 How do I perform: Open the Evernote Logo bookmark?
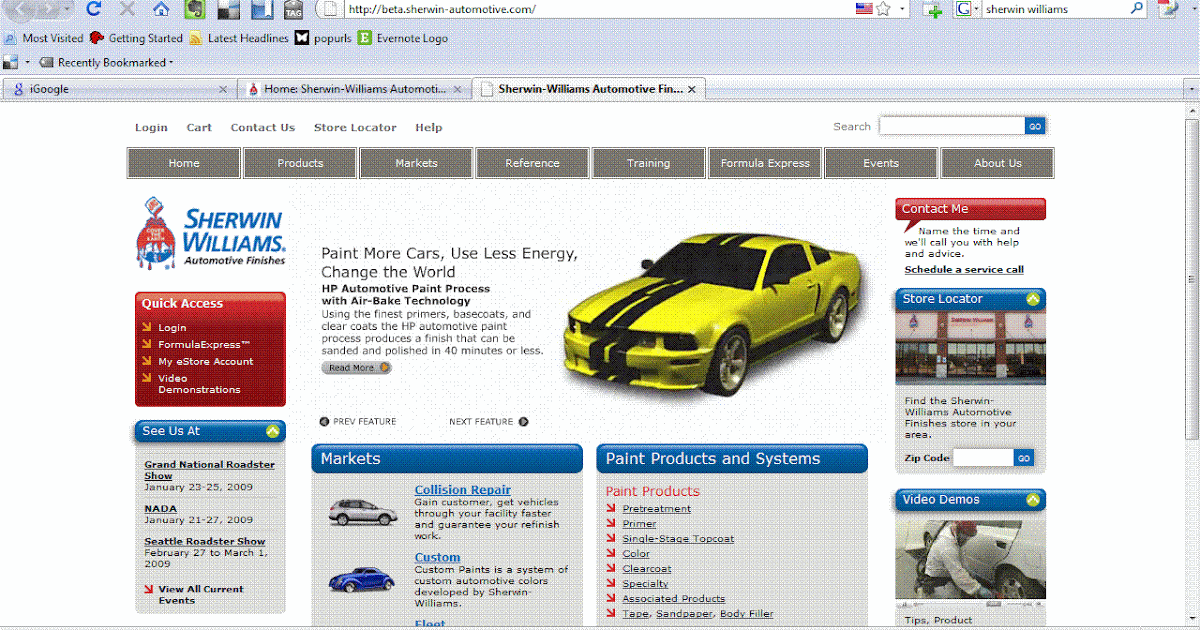coord(403,38)
